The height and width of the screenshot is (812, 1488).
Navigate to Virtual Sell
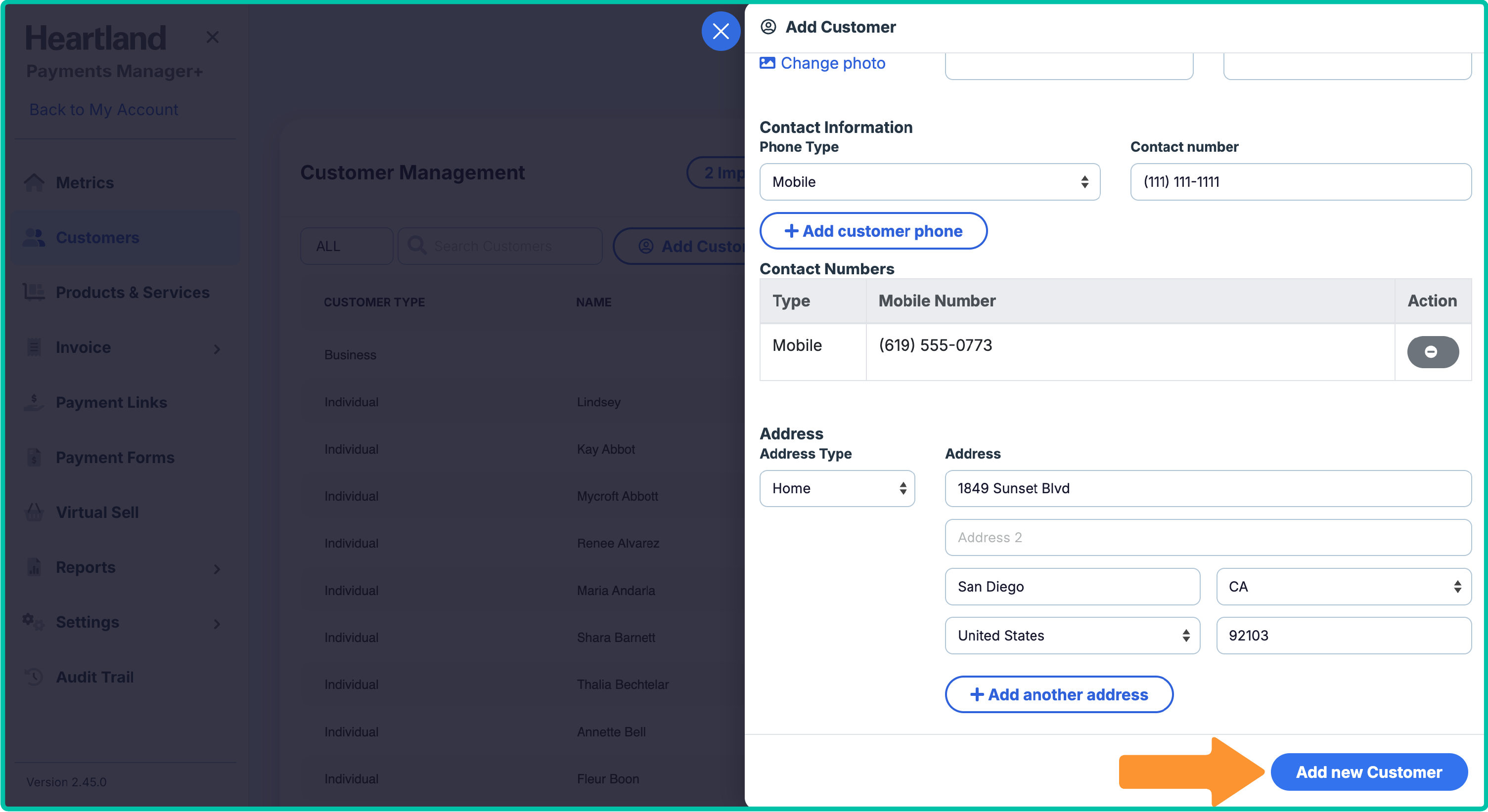pos(125,512)
